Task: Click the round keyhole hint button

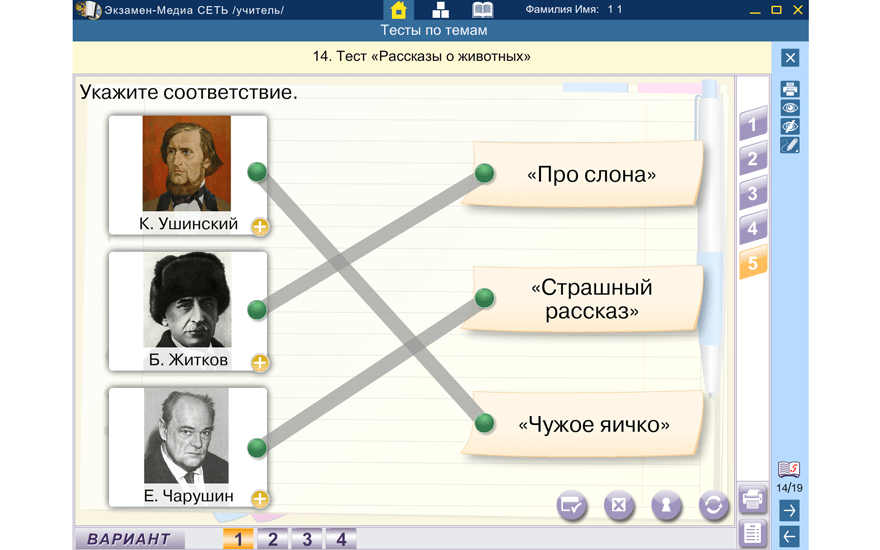Action: (666, 505)
